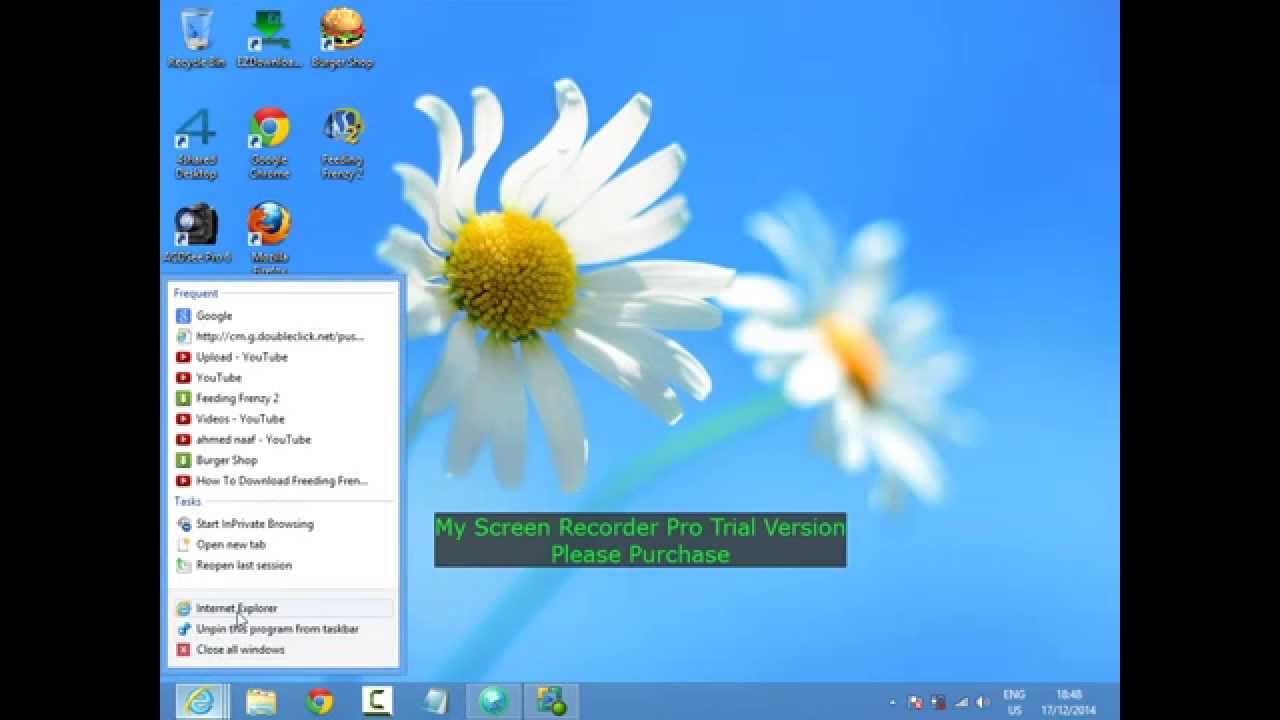Click the gray notebook taskbar icon

[x=436, y=701]
